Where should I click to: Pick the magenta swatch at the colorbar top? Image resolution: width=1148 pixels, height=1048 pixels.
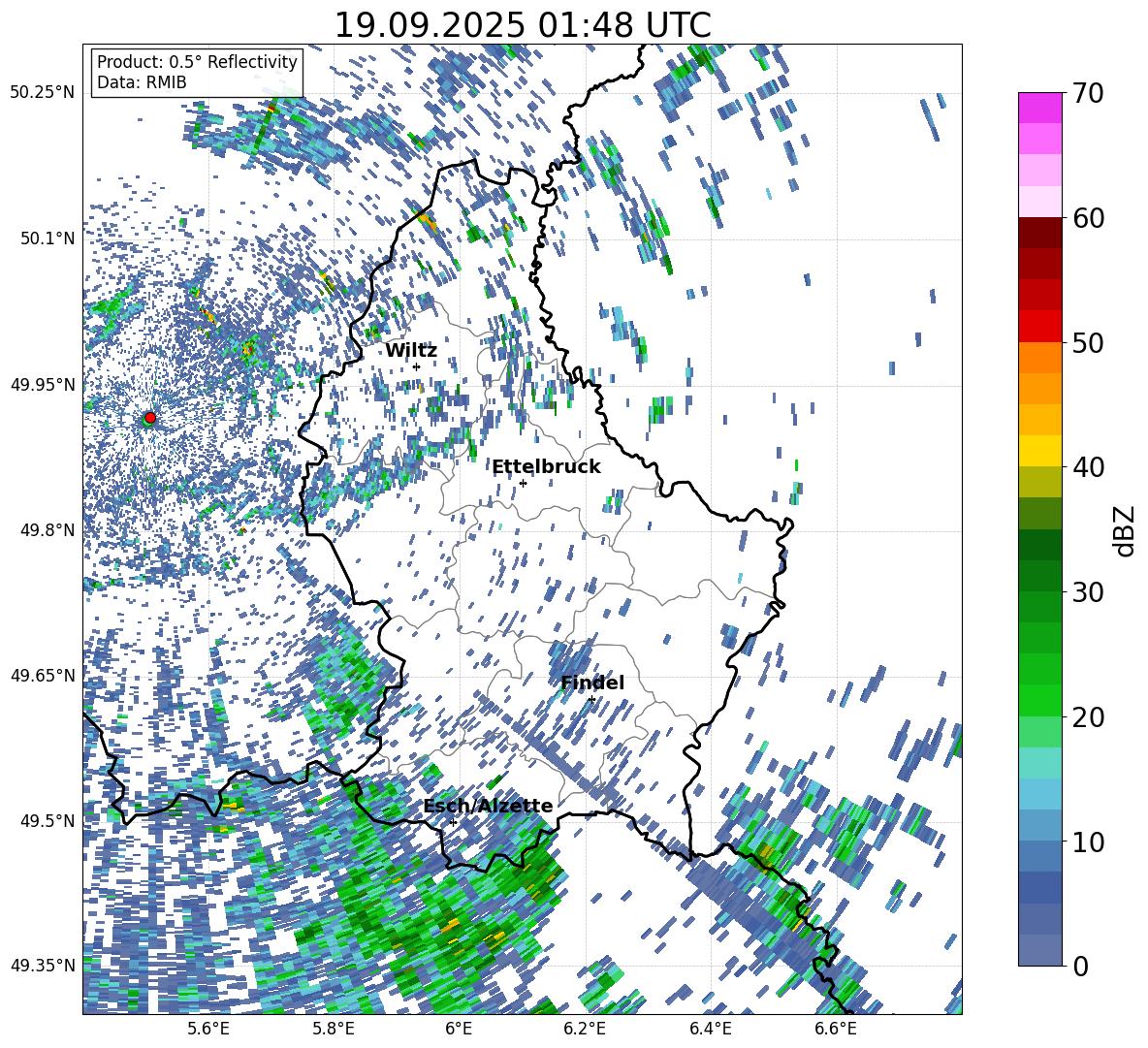tap(1039, 108)
